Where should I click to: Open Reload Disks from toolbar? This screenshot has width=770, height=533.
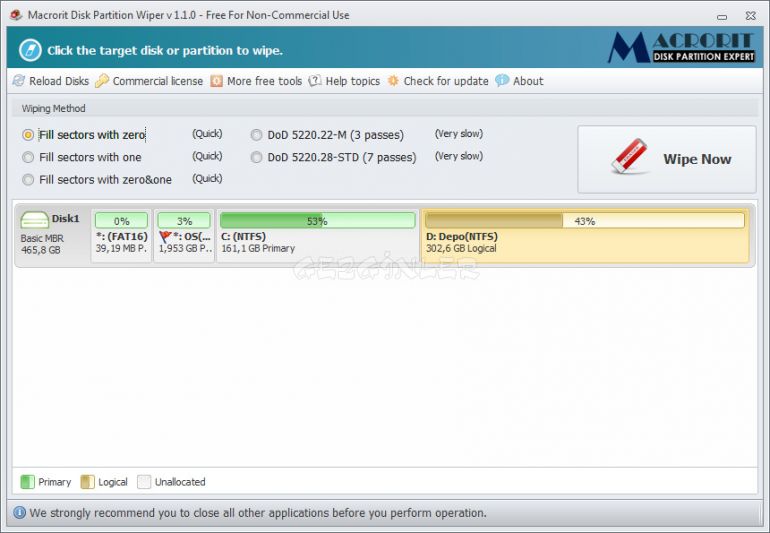(51, 81)
